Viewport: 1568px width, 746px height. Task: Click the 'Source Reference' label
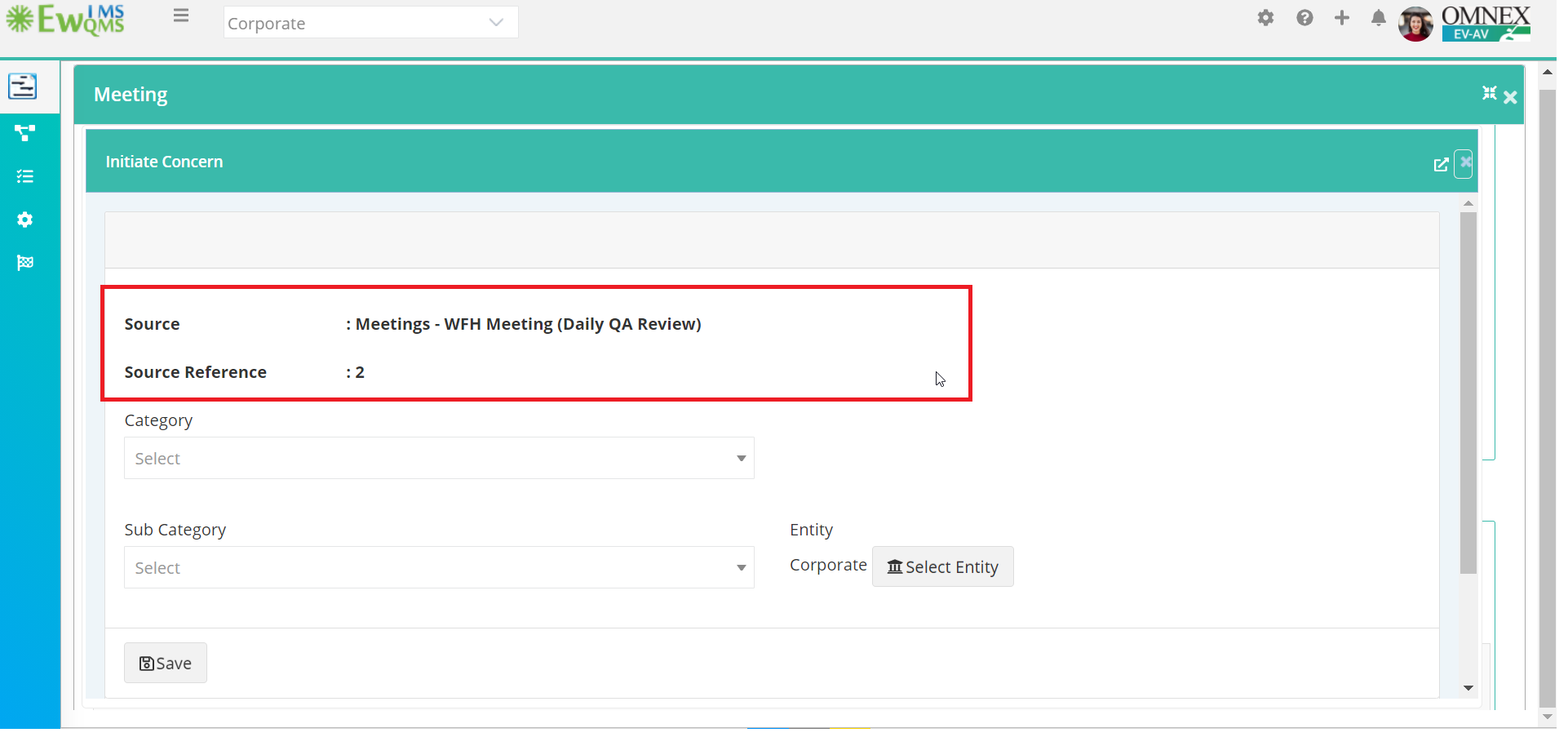[195, 372]
